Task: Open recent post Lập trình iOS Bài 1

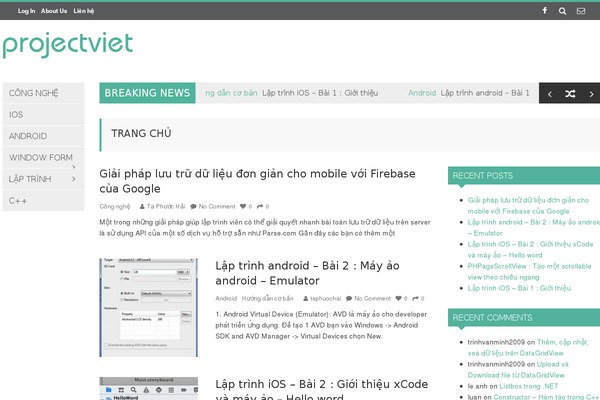Action: pyautogui.click(x=519, y=288)
